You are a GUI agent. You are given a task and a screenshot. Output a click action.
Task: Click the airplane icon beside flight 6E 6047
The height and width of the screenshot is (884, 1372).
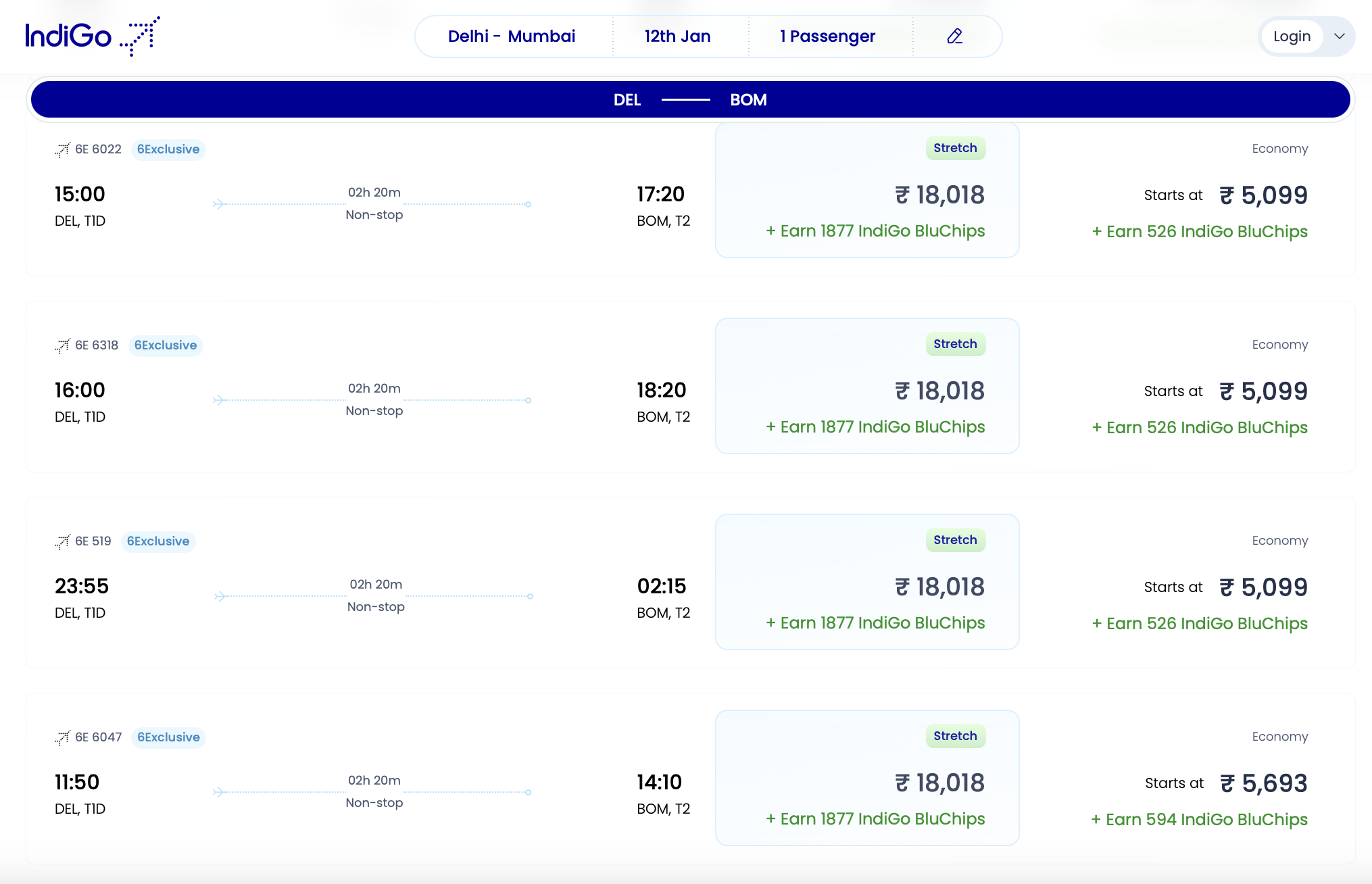[62, 737]
